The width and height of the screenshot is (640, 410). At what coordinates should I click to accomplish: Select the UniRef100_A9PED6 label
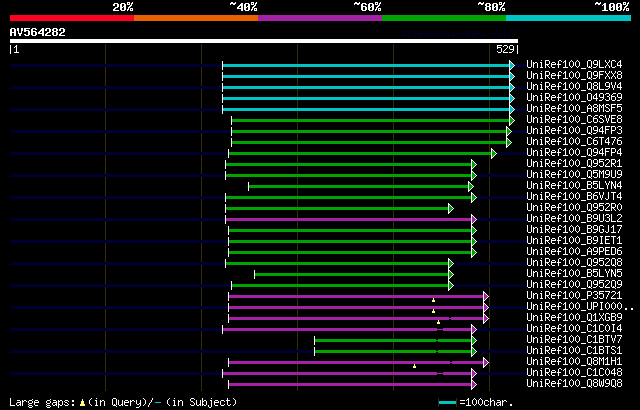574,251
